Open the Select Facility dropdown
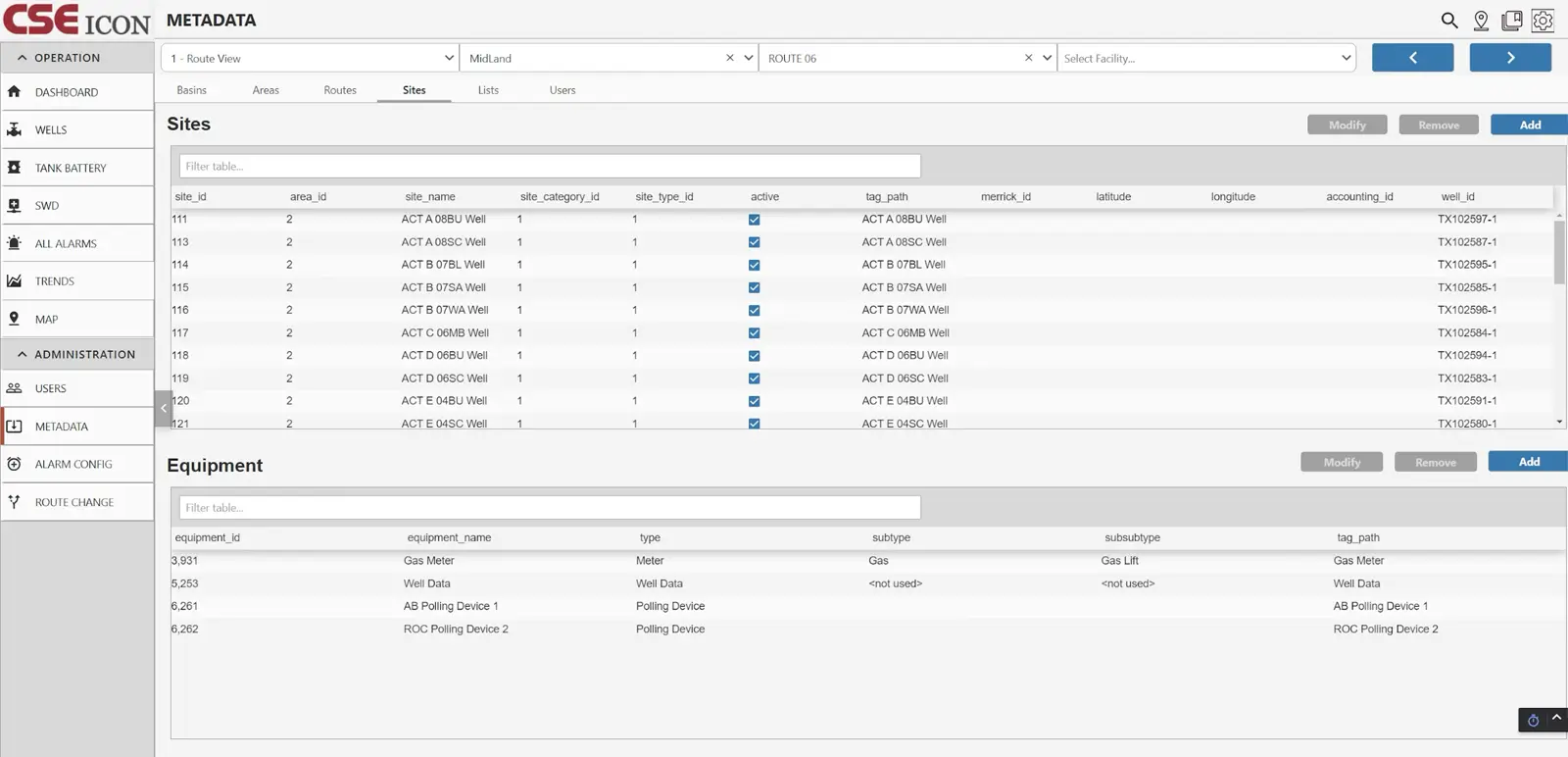This screenshot has height=757, width=1568. tap(1205, 58)
